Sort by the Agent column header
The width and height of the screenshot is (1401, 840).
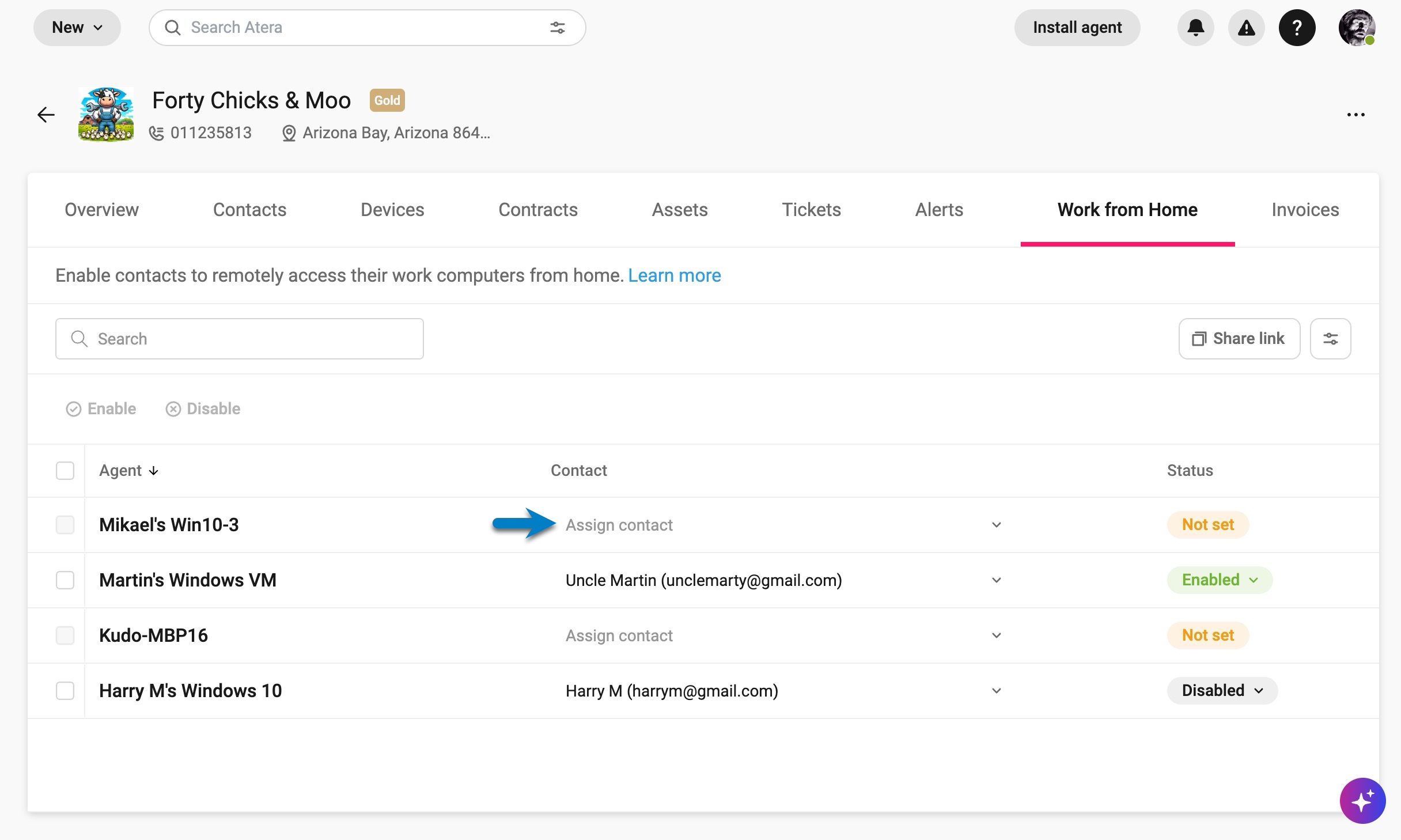[x=128, y=471]
